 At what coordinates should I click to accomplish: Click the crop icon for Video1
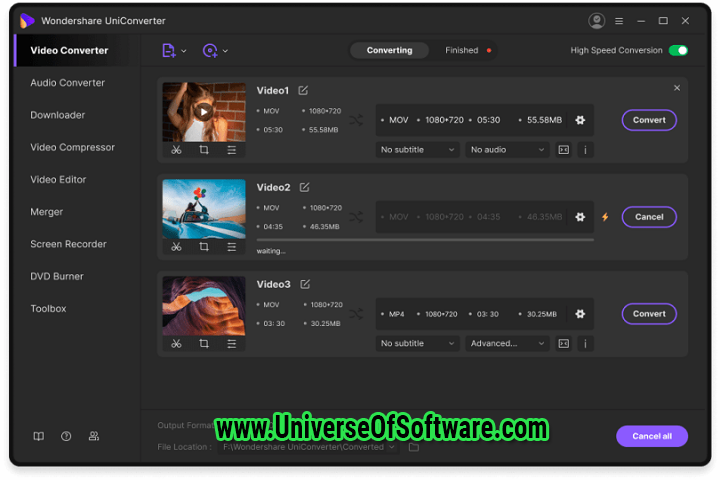(x=204, y=150)
